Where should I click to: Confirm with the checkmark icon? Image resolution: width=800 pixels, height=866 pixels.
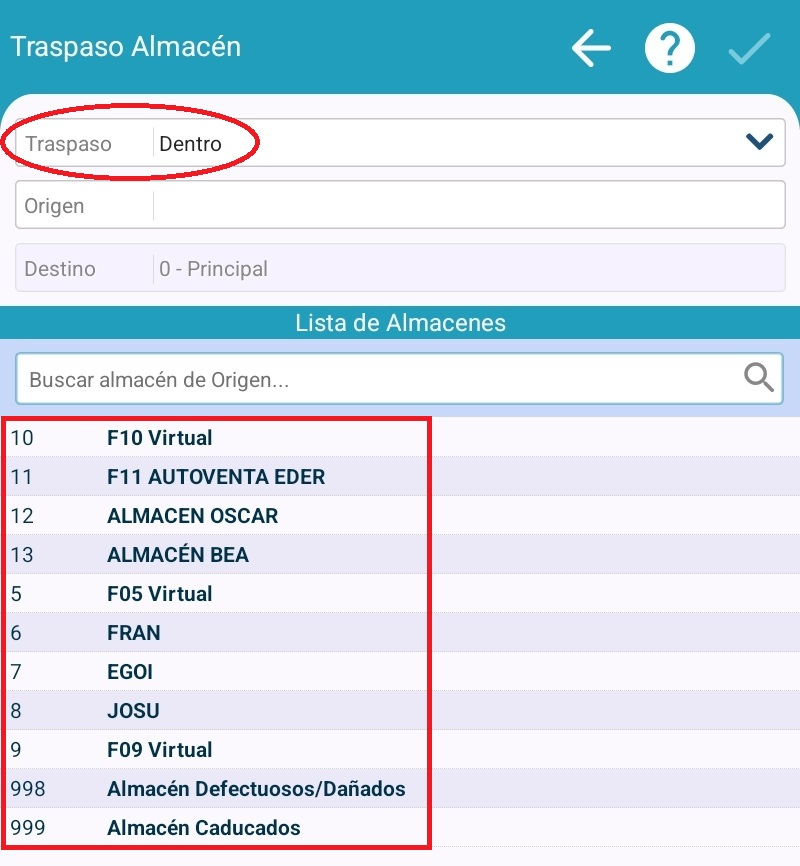[x=748, y=48]
